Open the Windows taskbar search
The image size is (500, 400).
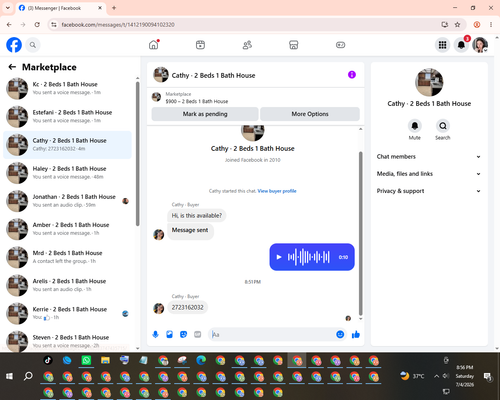click(28, 376)
